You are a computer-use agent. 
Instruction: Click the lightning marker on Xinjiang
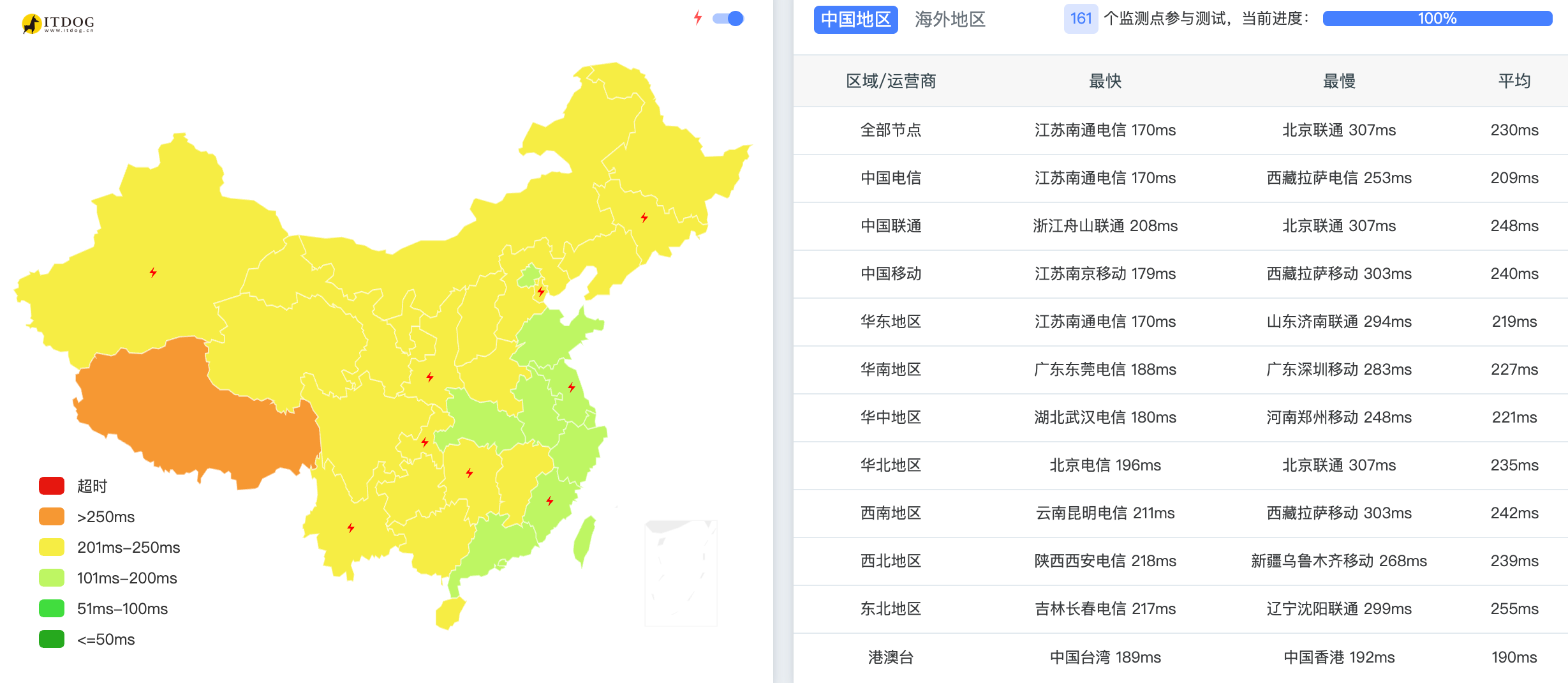pos(153,273)
